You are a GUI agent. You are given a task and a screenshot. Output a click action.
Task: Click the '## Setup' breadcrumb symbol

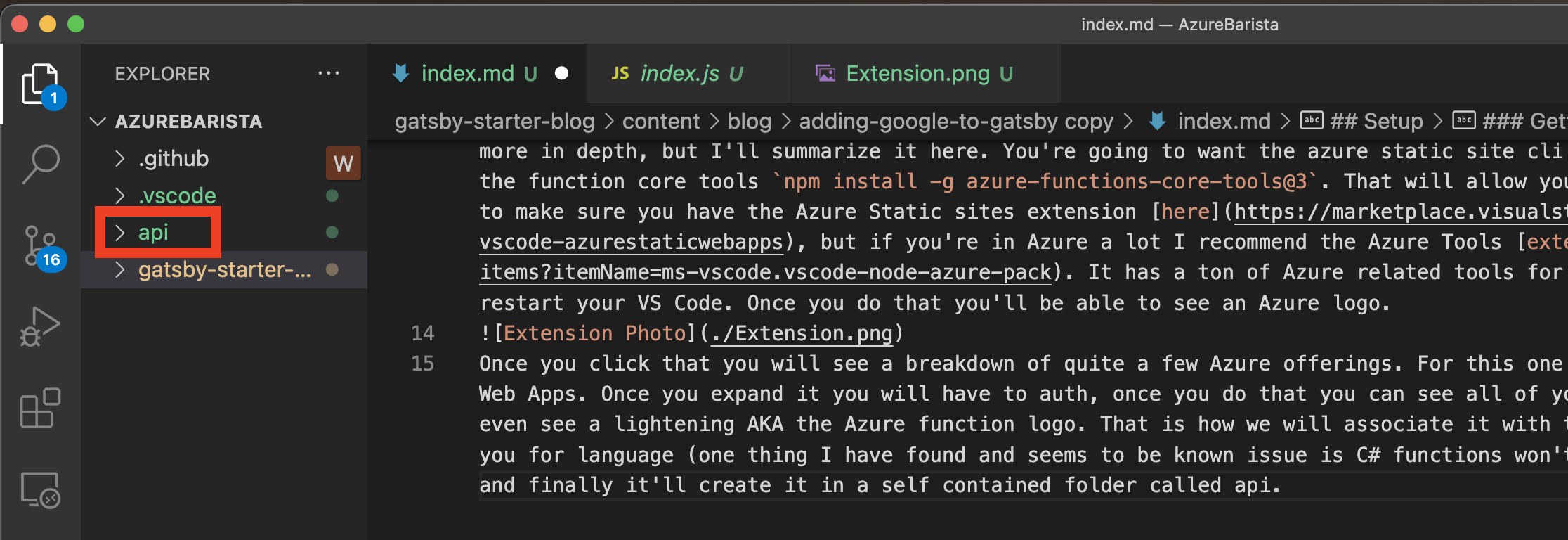pos(1376,122)
